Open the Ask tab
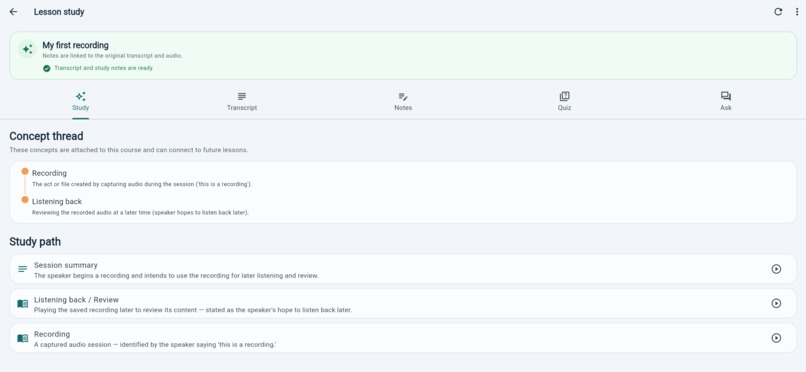 click(726, 102)
